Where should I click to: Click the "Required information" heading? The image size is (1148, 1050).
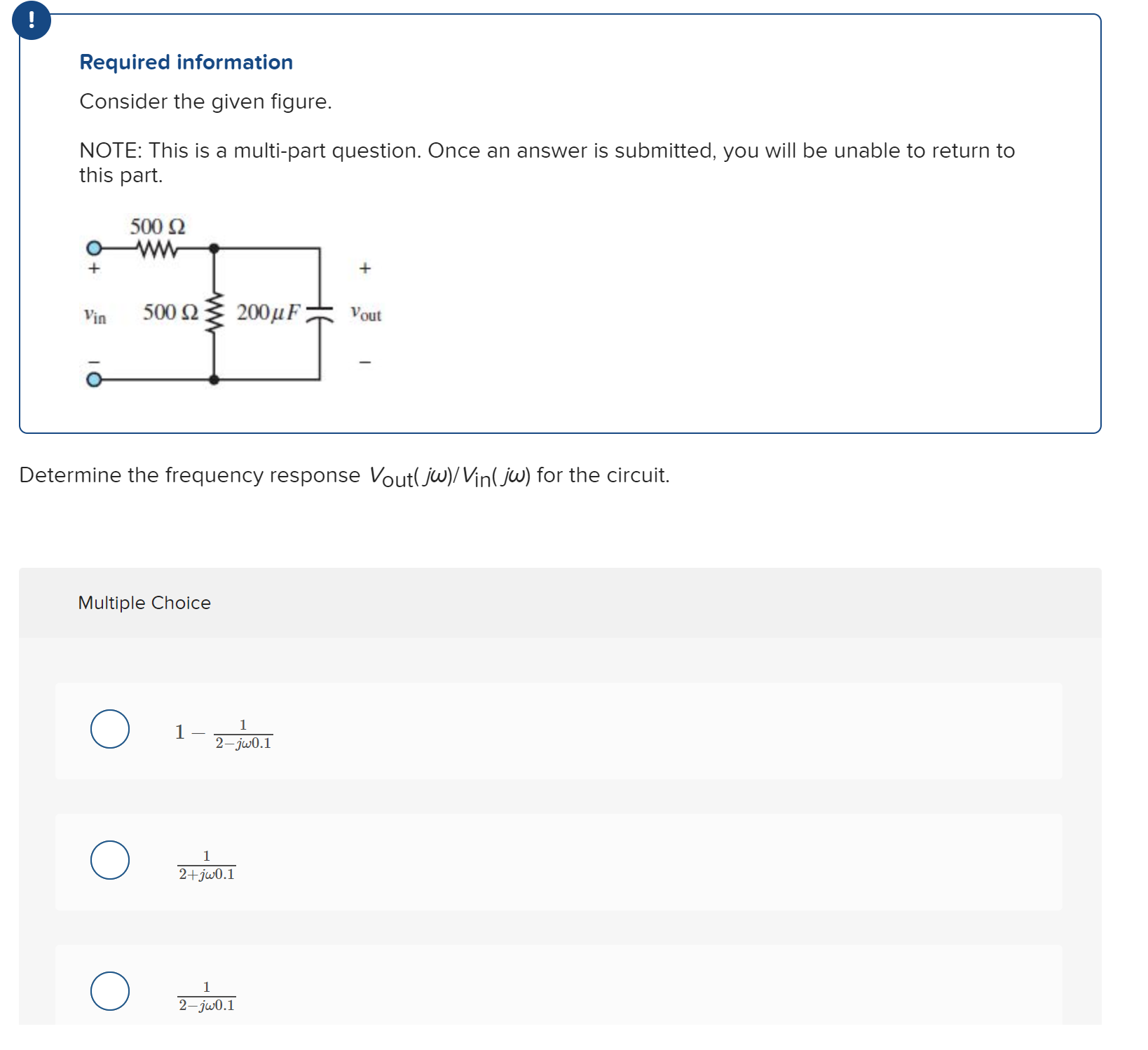[186, 62]
